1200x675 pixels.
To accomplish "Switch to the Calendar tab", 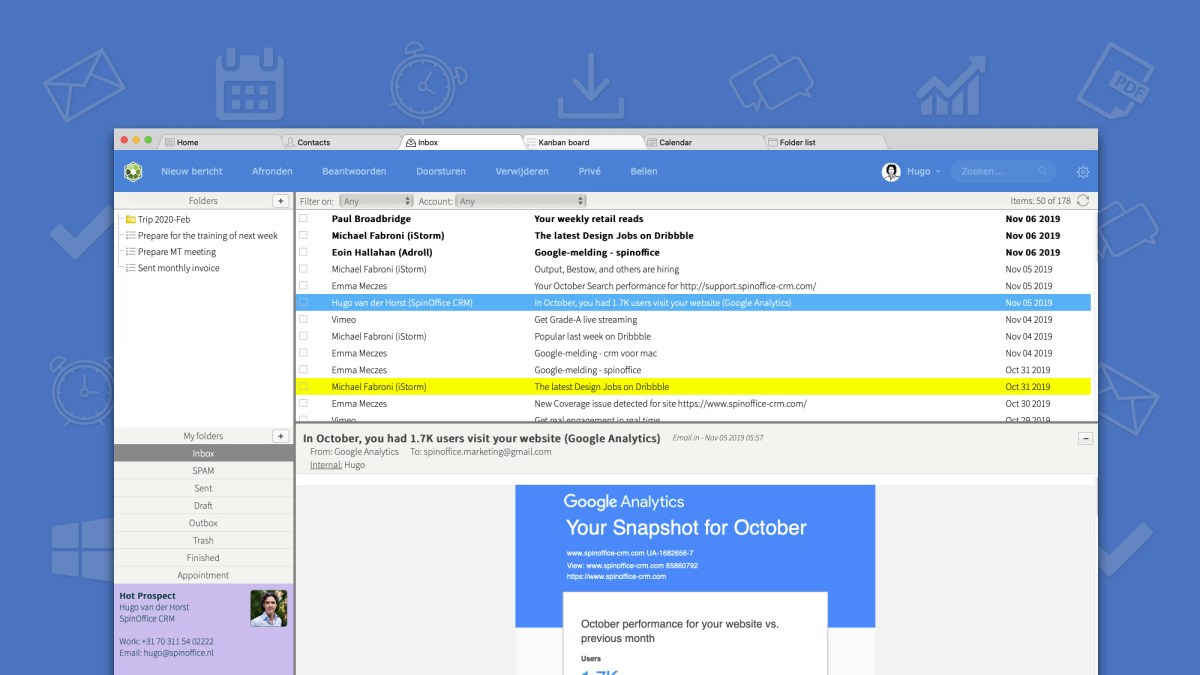I will pyautogui.click(x=675, y=142).
